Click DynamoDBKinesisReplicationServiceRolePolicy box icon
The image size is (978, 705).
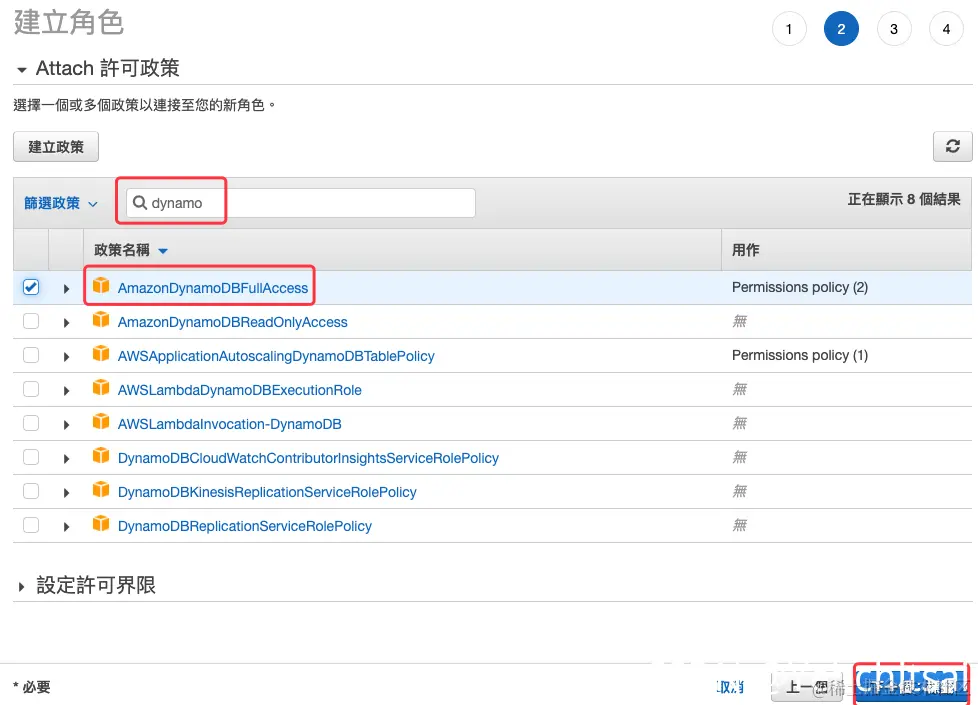[101, 490]
